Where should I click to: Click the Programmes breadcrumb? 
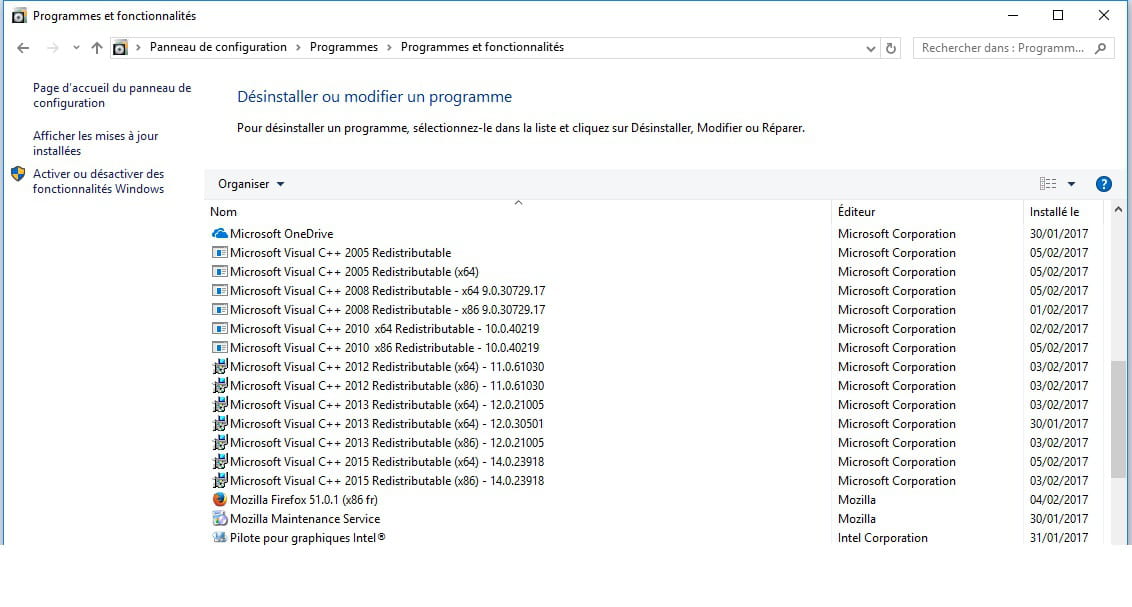tap(344, 47)
